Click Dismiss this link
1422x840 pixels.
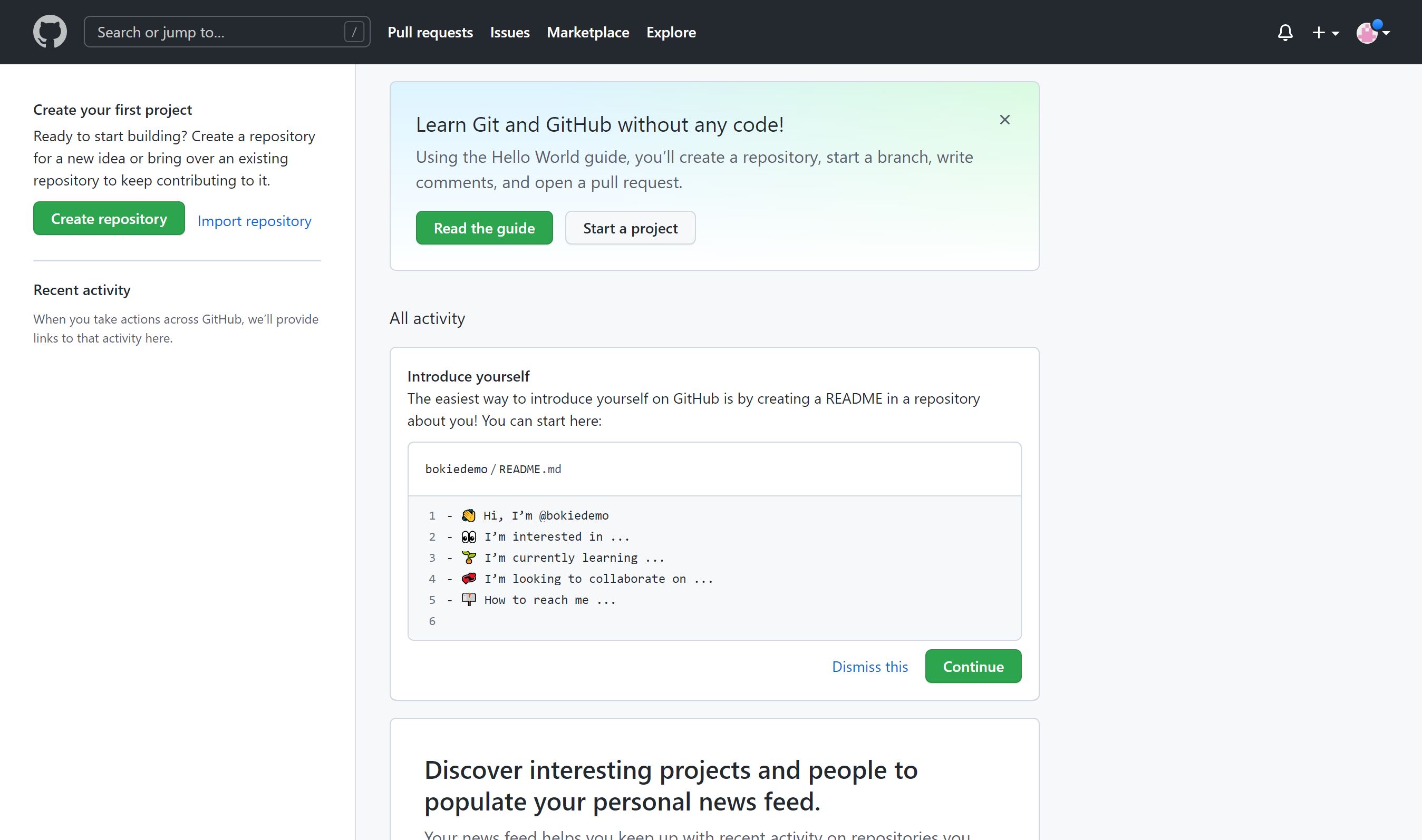point(869,666)
